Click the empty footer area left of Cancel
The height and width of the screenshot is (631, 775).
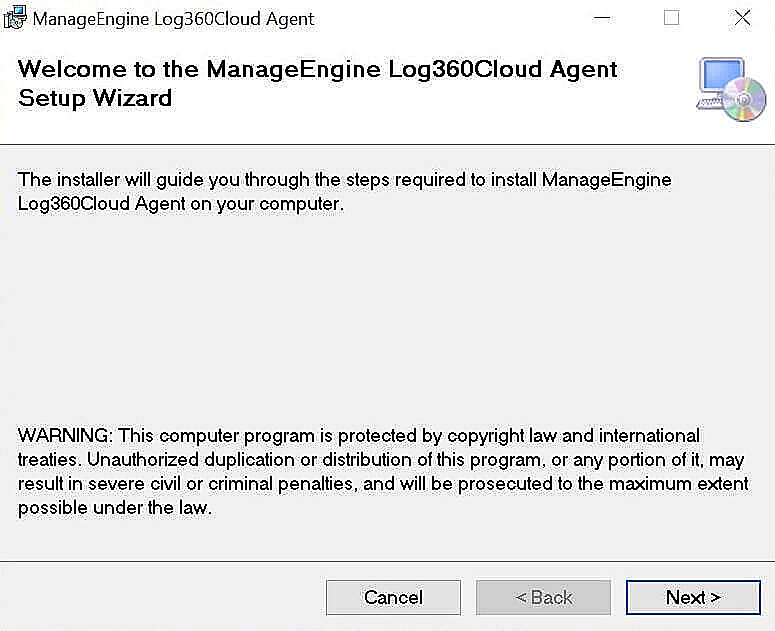(x=160, y=598)
